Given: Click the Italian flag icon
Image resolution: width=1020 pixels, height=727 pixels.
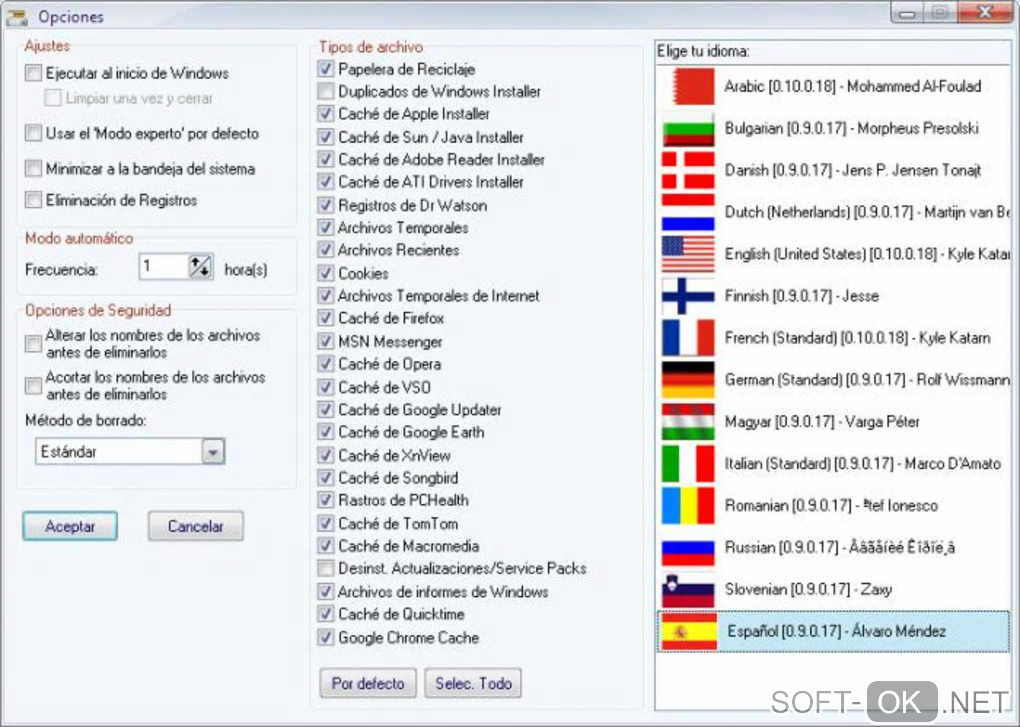Looking at the screenshot, I should pos(688,464).
